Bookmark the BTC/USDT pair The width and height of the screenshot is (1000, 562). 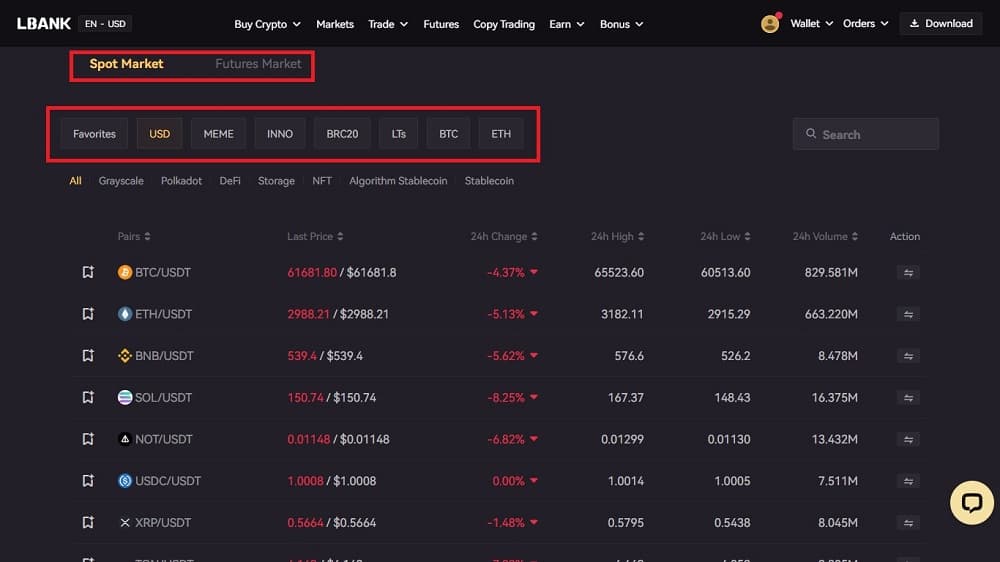point(88,272)
